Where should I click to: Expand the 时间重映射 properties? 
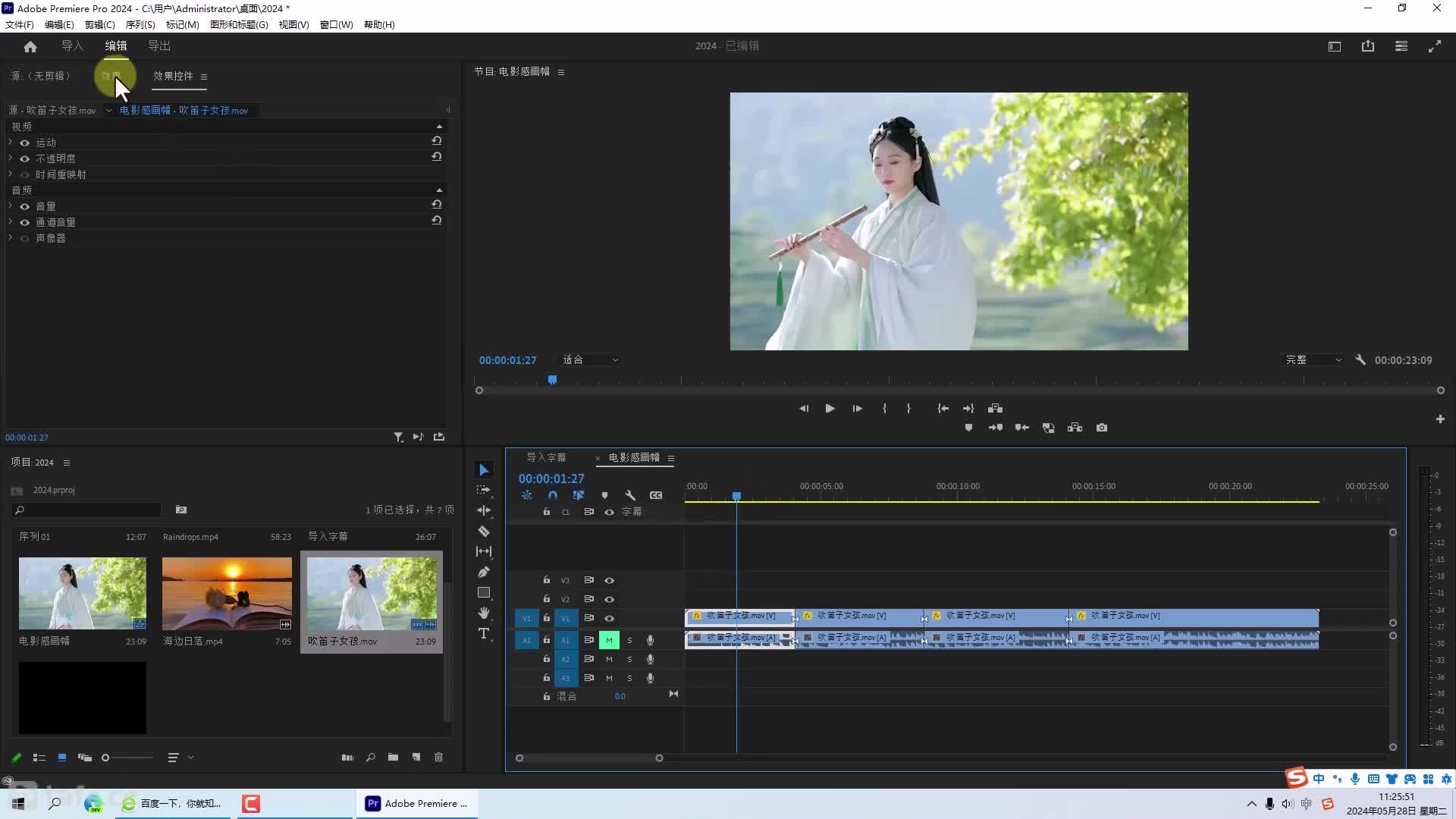11,174
